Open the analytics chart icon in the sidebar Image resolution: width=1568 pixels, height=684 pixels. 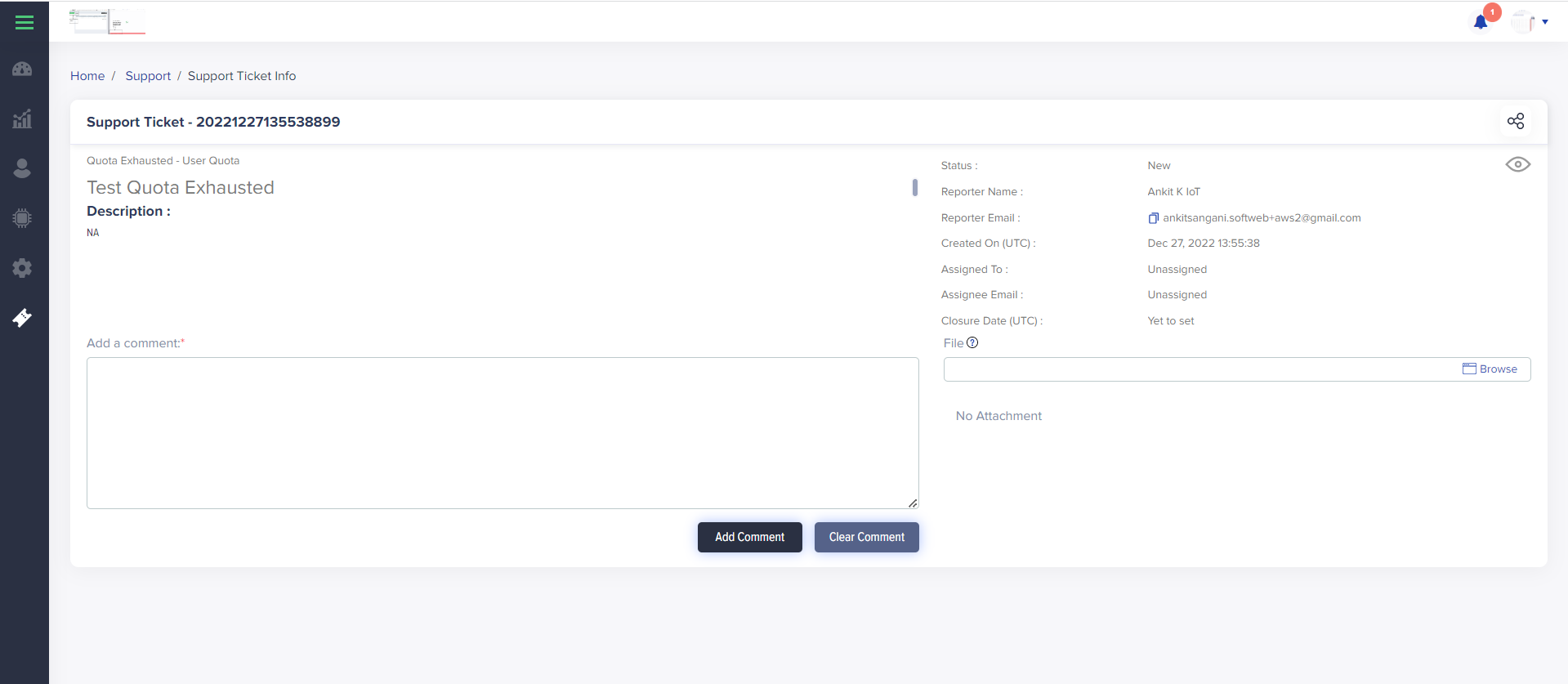pyautogui.click(x=23, y=119)
